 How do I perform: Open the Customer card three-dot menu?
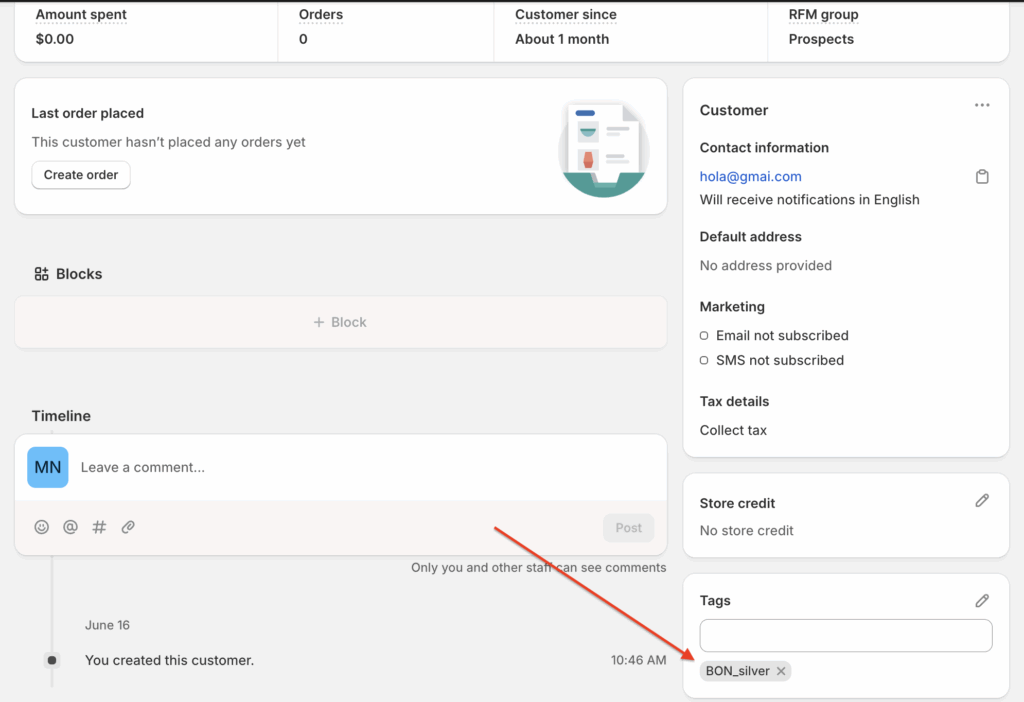[x=982, y=106]
